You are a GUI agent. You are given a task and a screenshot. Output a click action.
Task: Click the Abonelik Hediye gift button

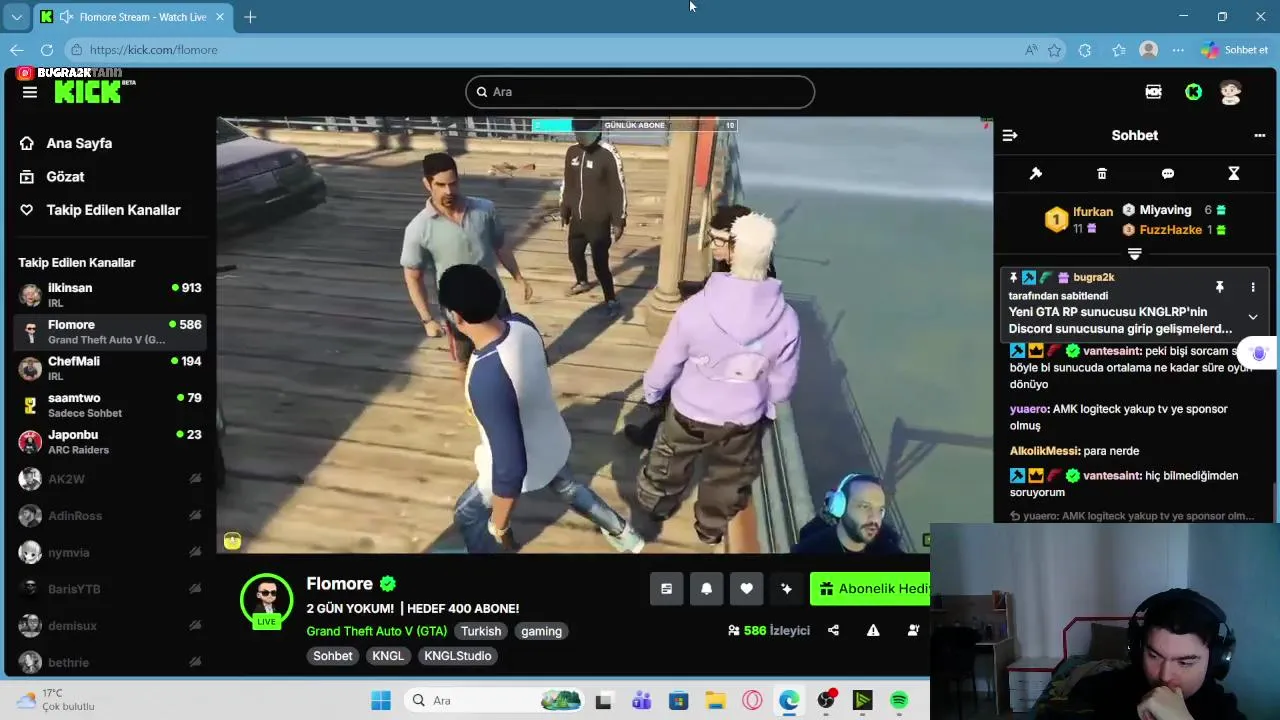click(x=870, y=589)
